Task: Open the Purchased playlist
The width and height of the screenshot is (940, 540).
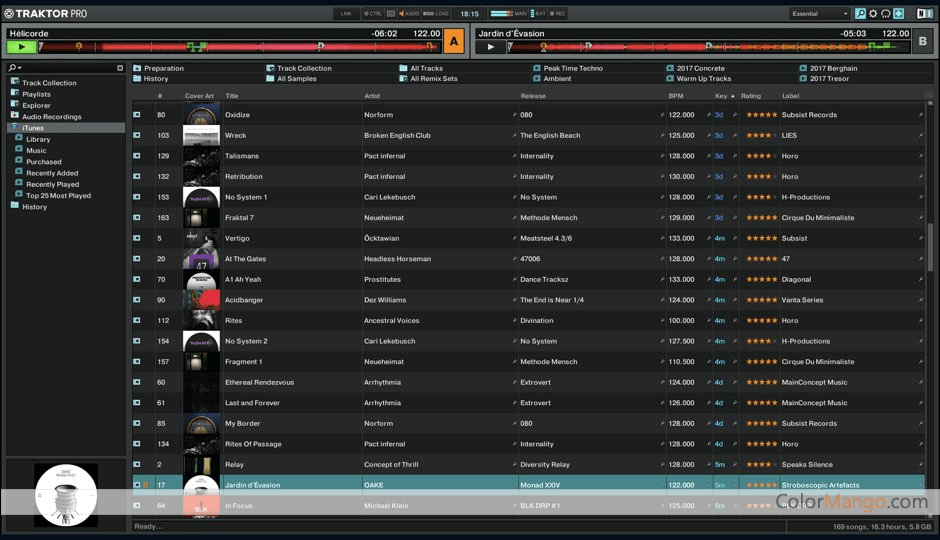Action: 43,162
